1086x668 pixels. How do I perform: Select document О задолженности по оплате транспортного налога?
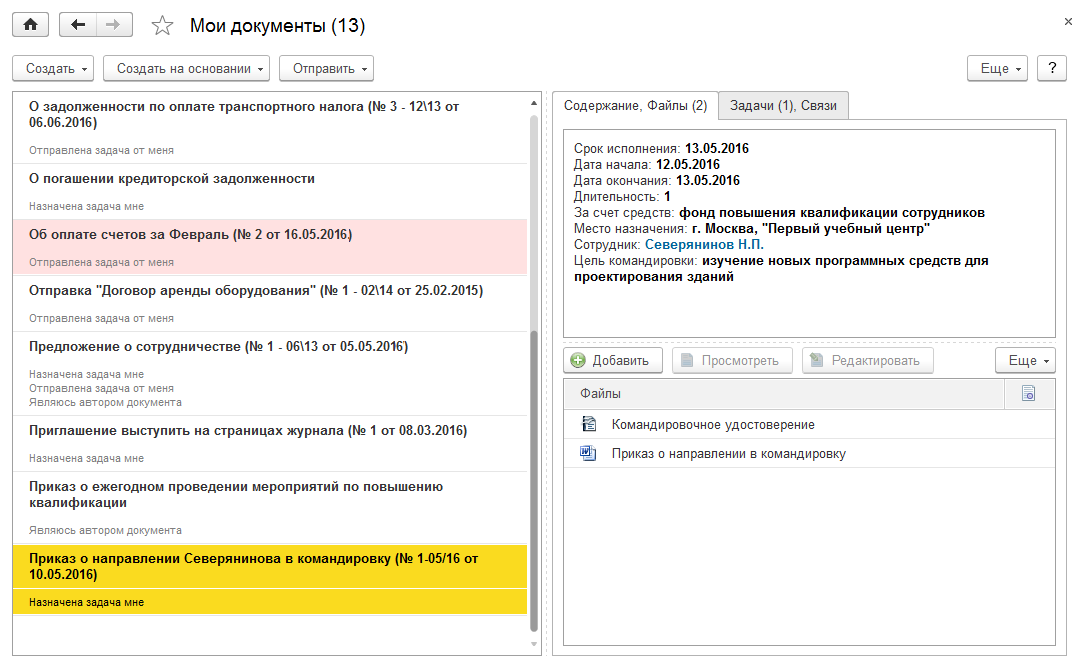coord(270,128)
